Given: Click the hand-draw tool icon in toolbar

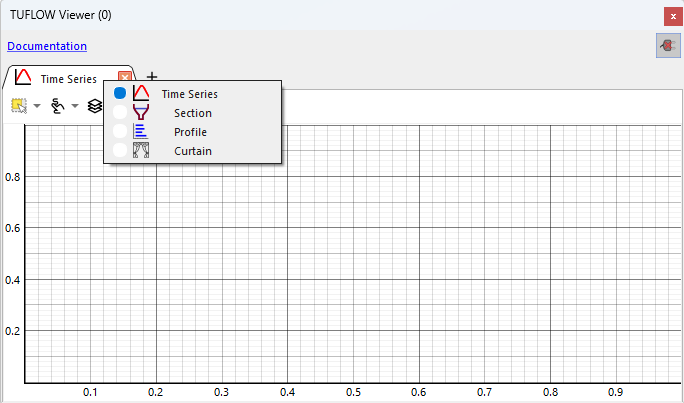Looking at the screenshot, I should 58,105.
